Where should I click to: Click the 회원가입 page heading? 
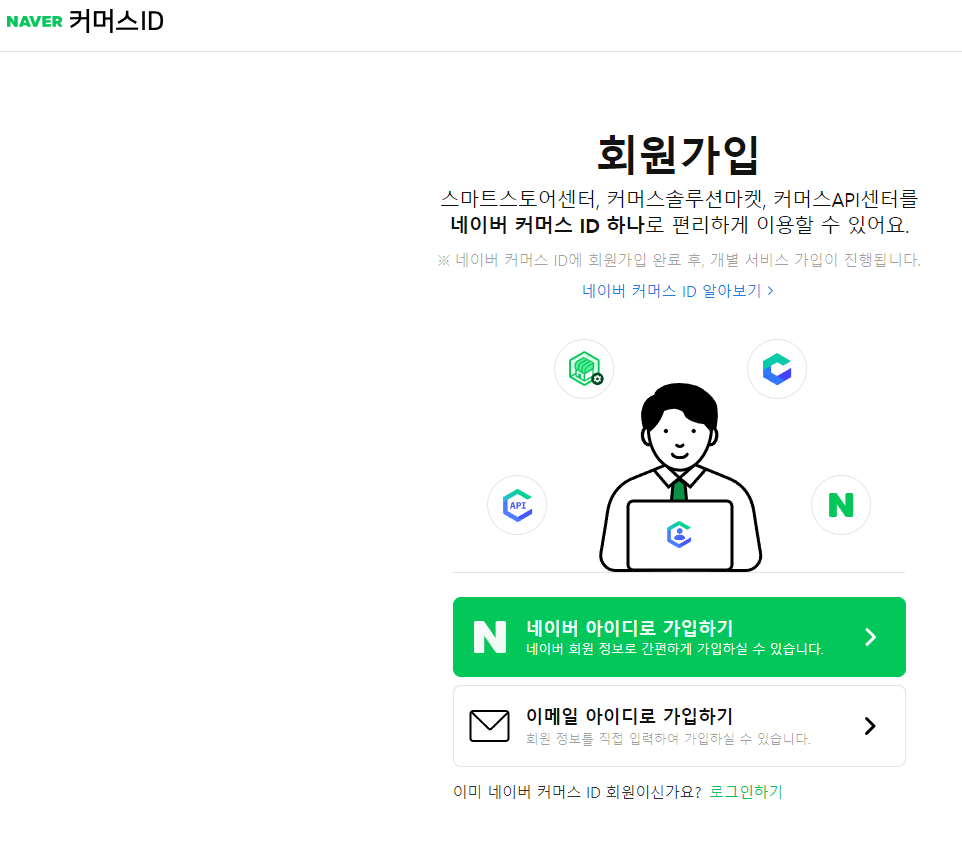[x=679, y=155]
